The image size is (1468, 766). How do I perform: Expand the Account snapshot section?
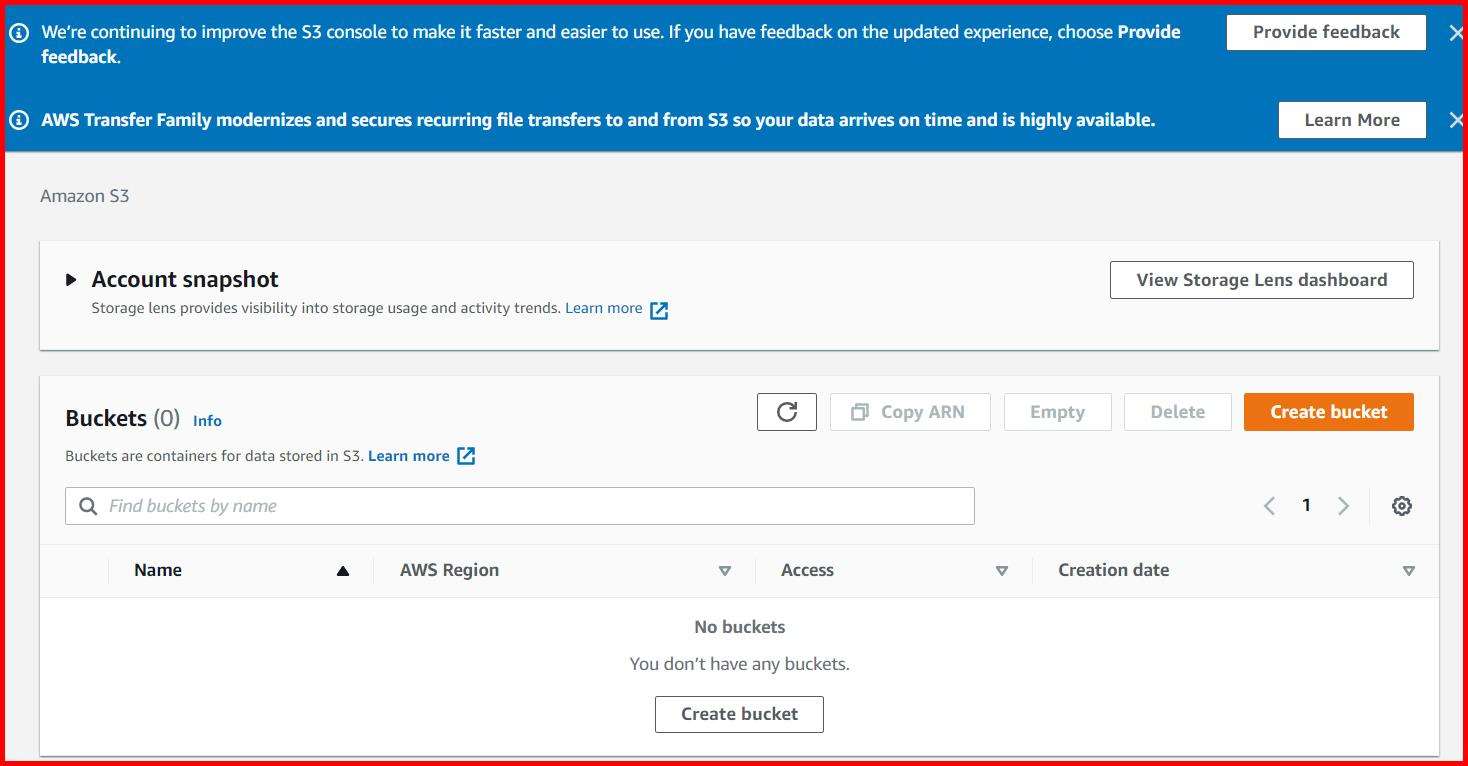point(70,280)
